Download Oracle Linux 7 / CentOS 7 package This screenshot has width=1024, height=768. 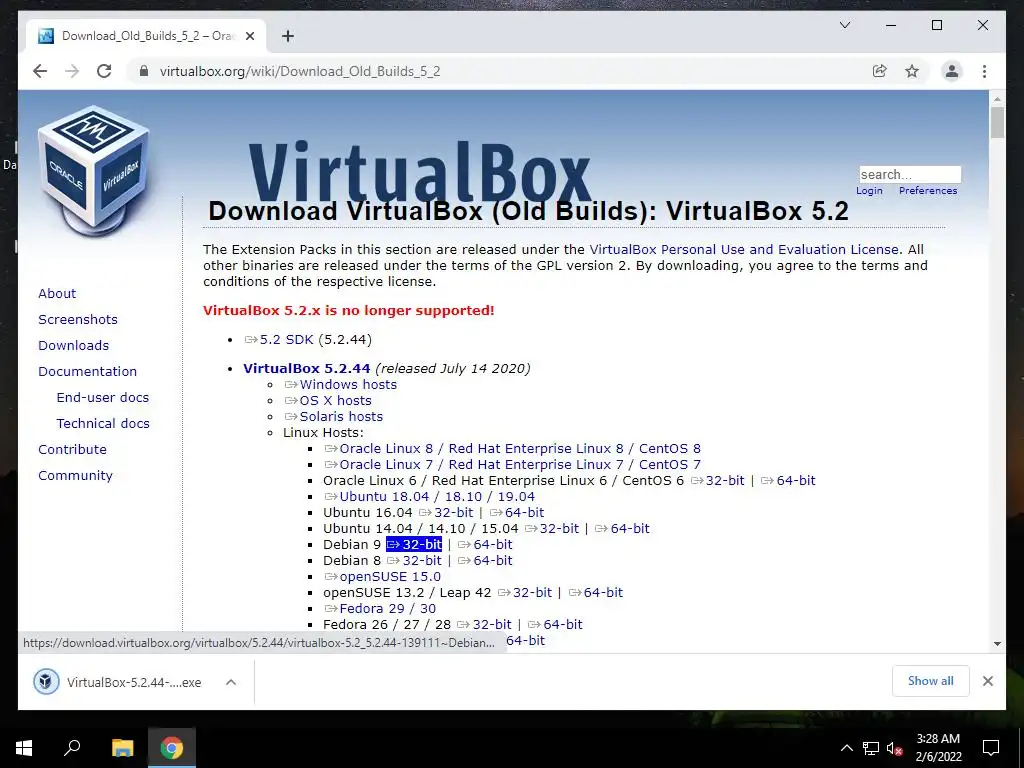(513, 464)
